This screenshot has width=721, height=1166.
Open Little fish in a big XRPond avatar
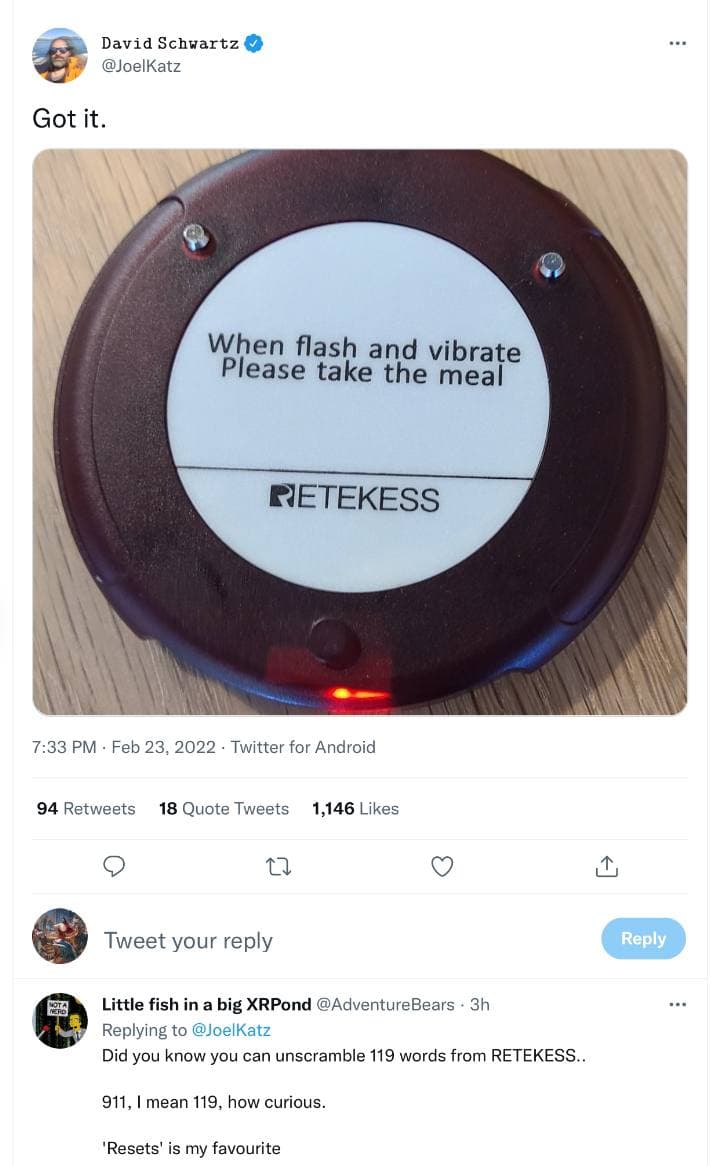(x=60, y=1020)
